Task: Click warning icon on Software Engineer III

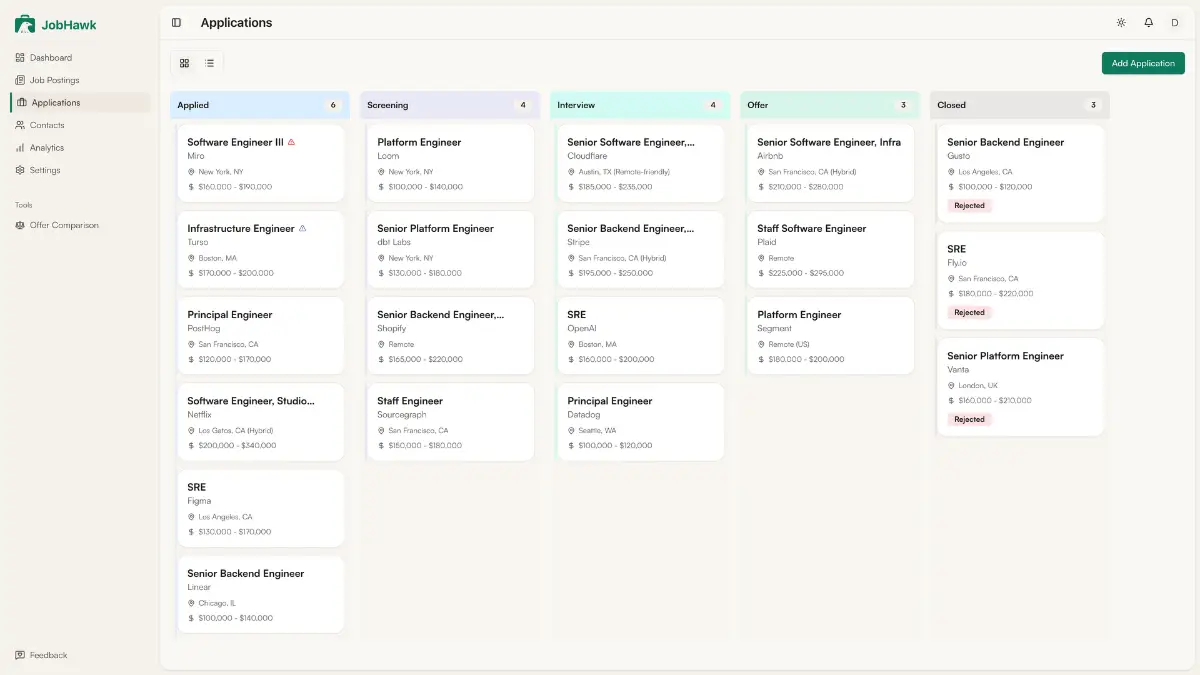Action: click(x=291, y=142)
